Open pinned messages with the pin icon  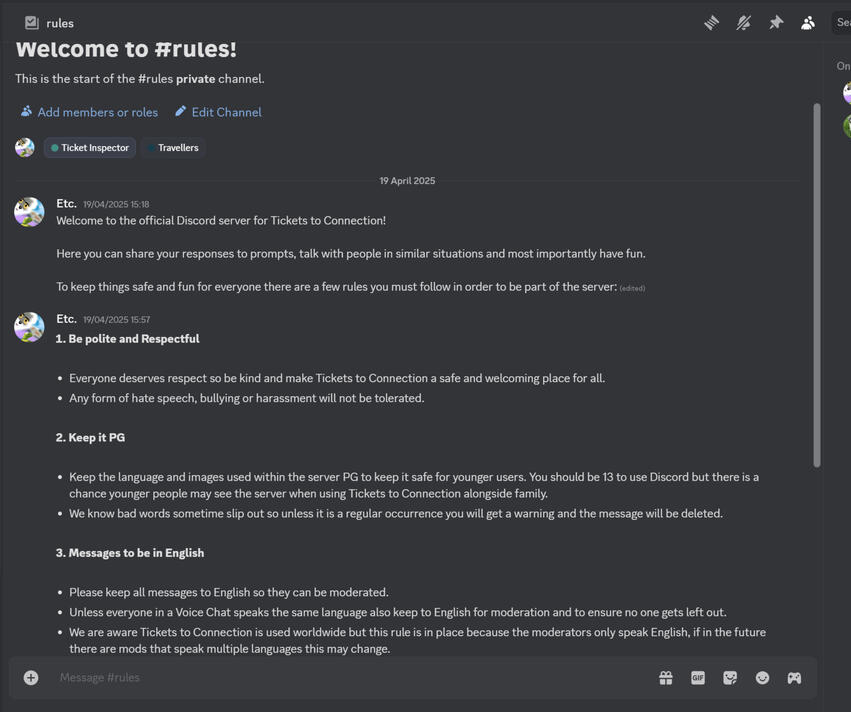(776, 22)
